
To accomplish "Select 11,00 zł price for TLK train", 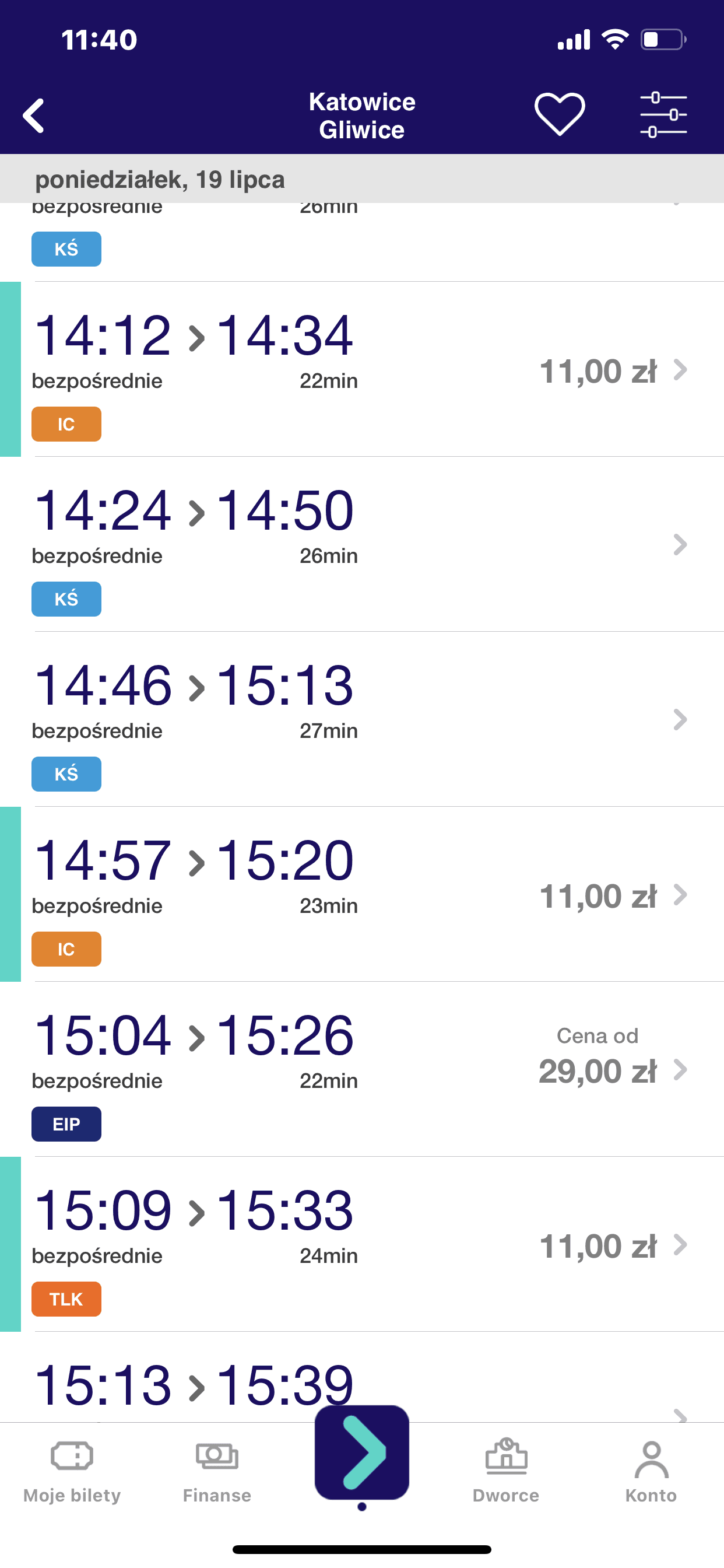I will 598,1246.
